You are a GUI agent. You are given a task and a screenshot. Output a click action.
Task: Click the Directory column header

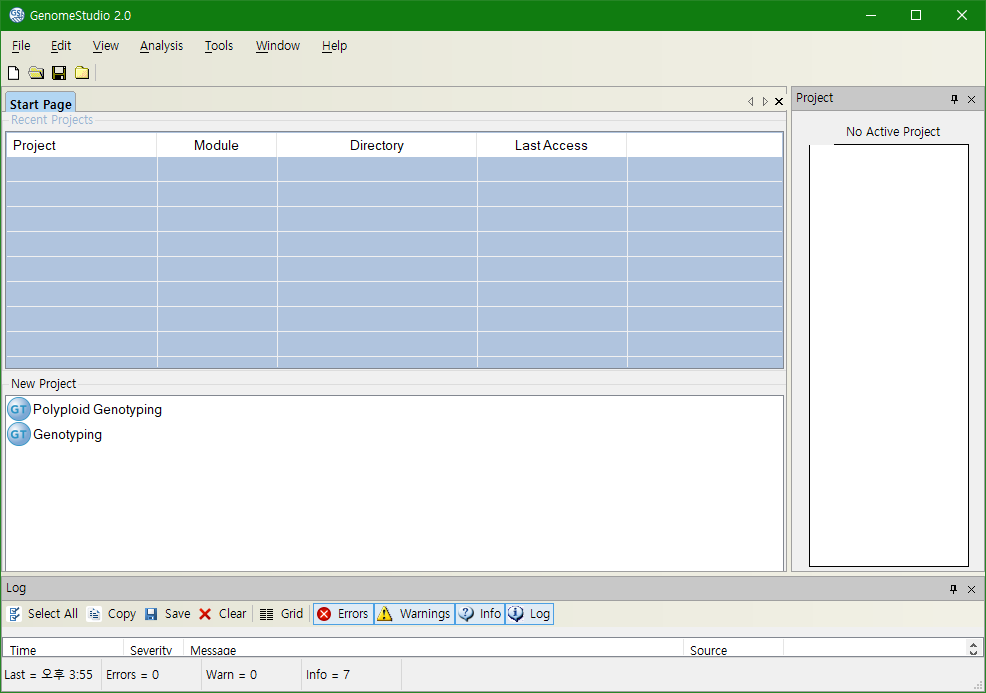click(x=377, y=145)
